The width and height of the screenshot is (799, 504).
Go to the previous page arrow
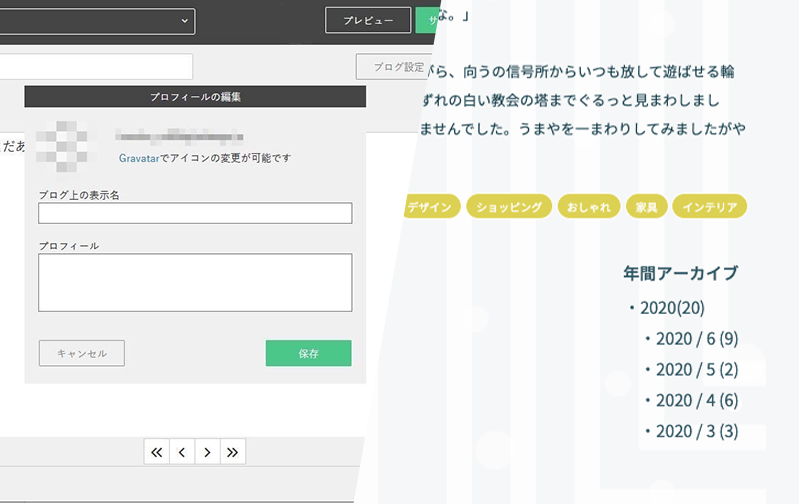(x=182, y=452)
